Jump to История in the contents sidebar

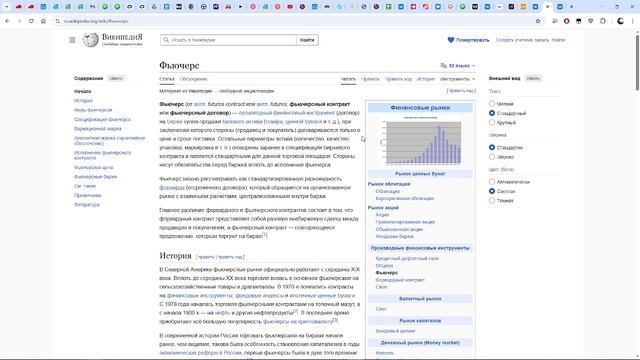coord(83,100)
